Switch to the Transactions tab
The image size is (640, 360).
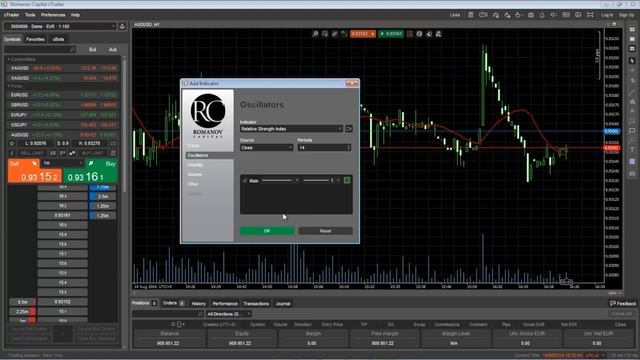tap(256, 303)
